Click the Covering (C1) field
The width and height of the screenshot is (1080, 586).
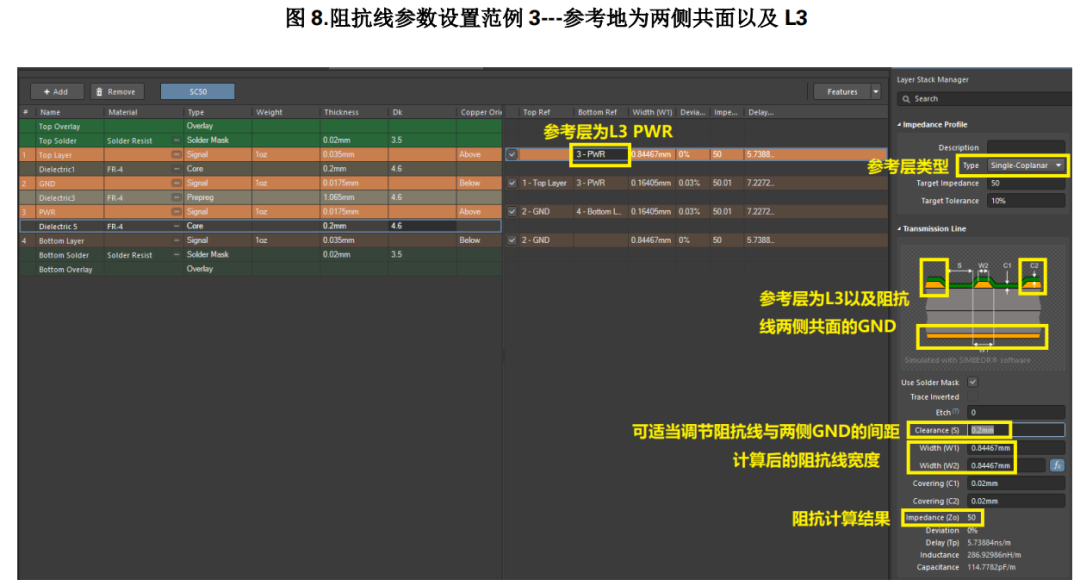[x=1016, y=483]
